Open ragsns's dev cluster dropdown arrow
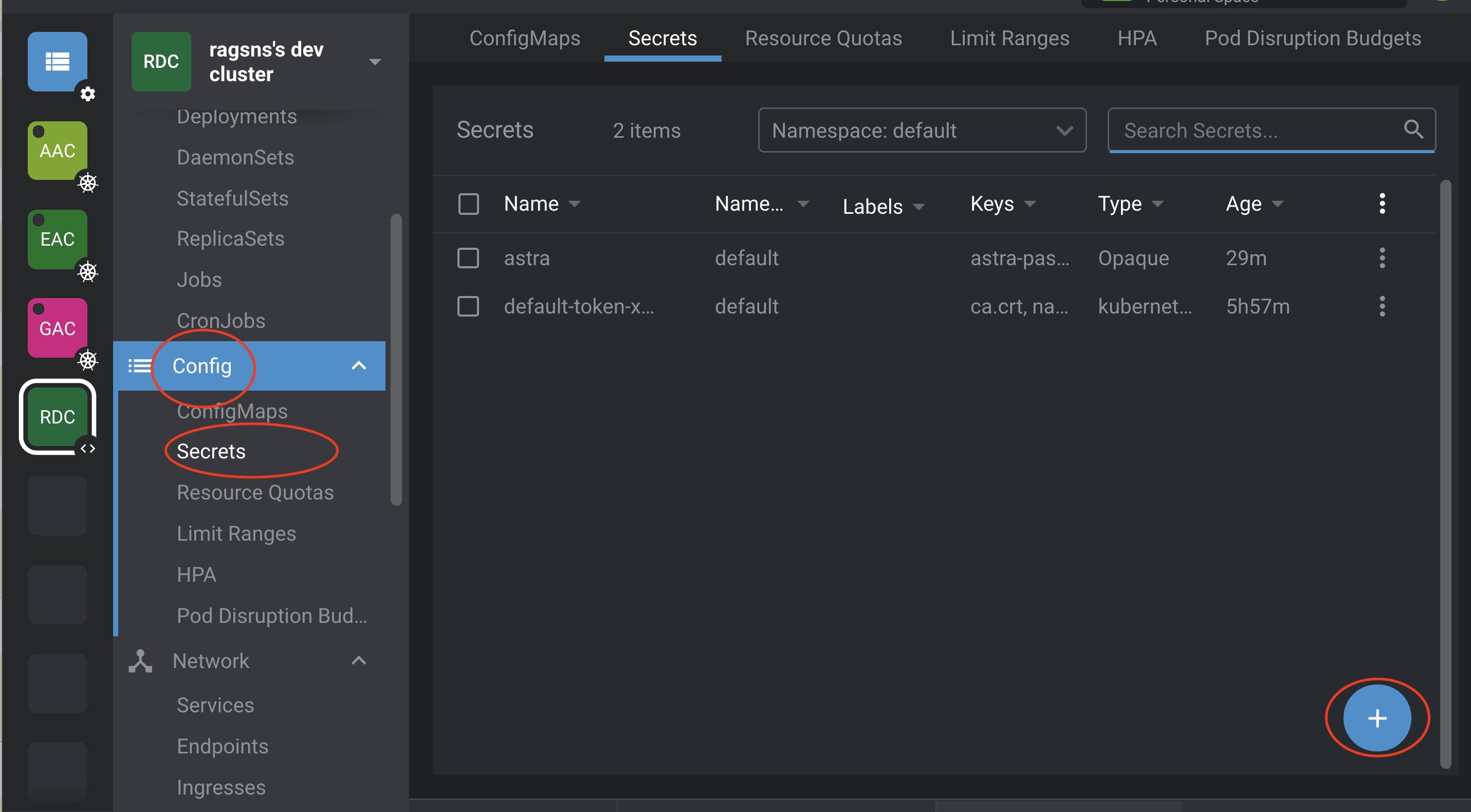 pyautogui.click(x=375, y=62)
